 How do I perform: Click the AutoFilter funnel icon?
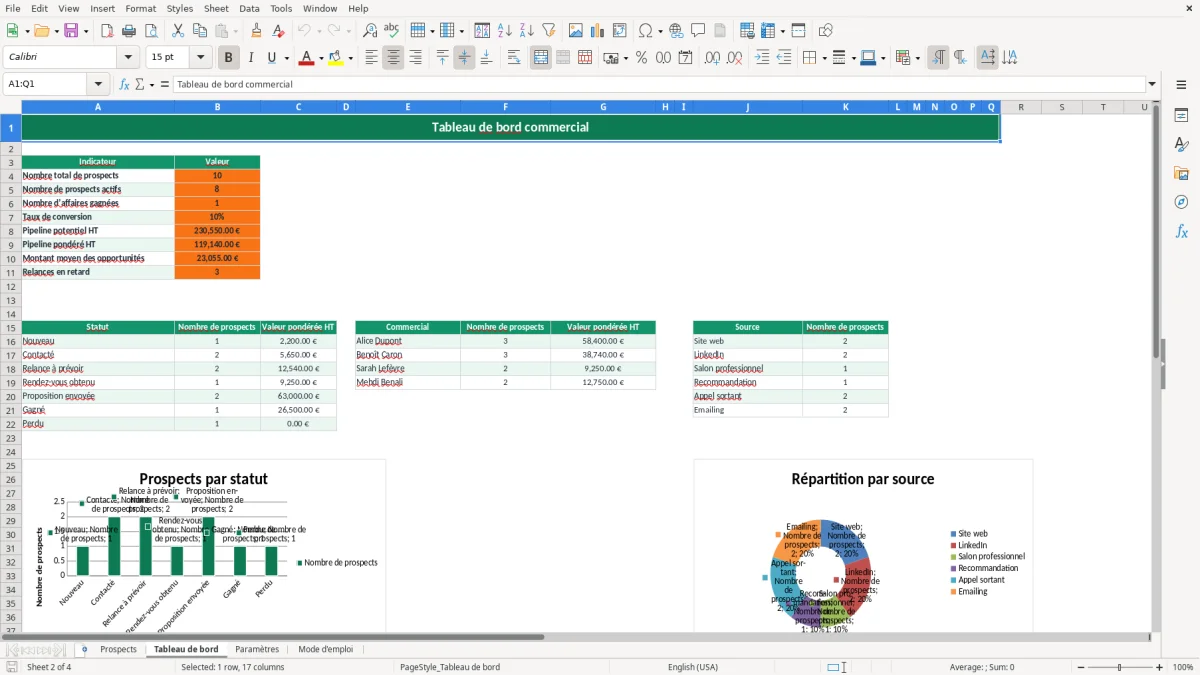(x=548, y=31)
